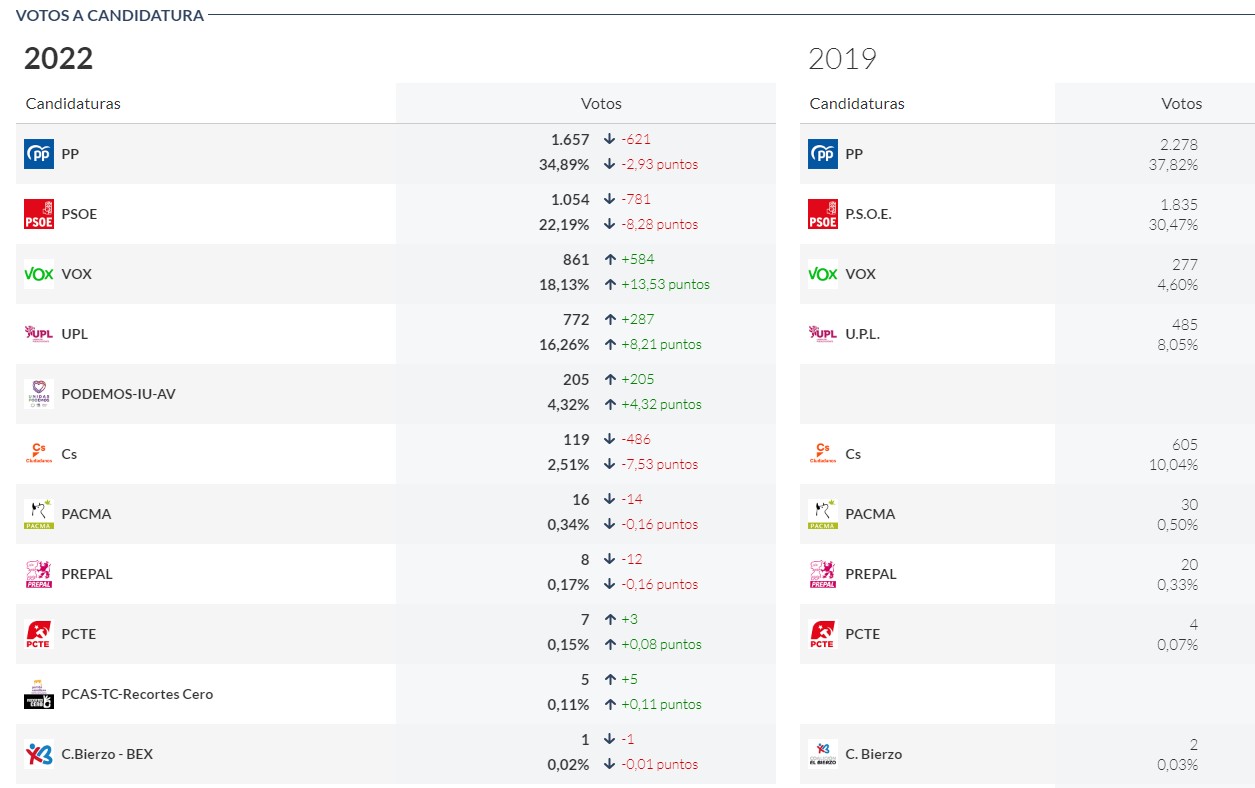Click the PCAS-TC-Recortes Cero party name

[137, 694]
